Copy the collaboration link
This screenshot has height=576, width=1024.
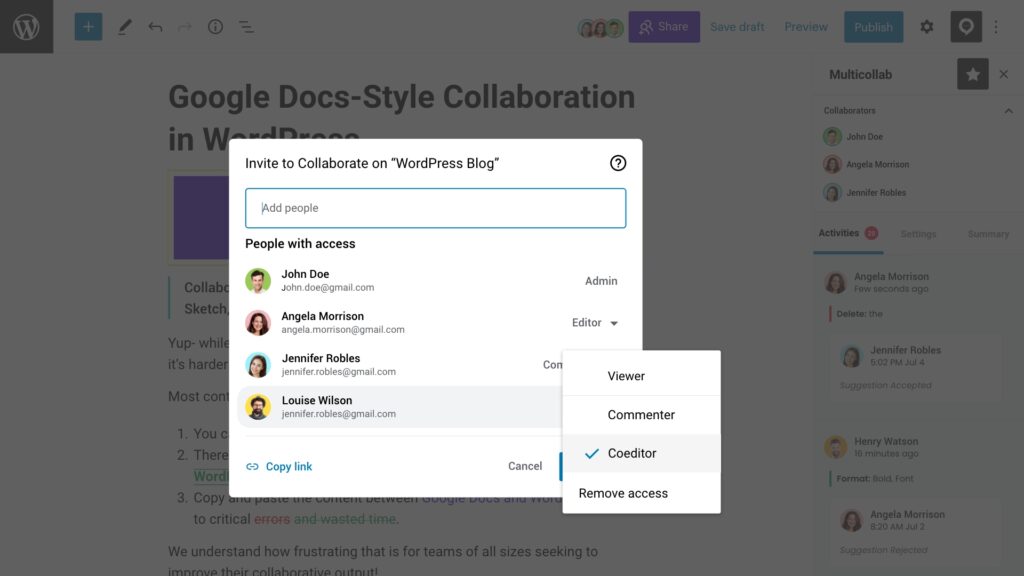[279, 466]
